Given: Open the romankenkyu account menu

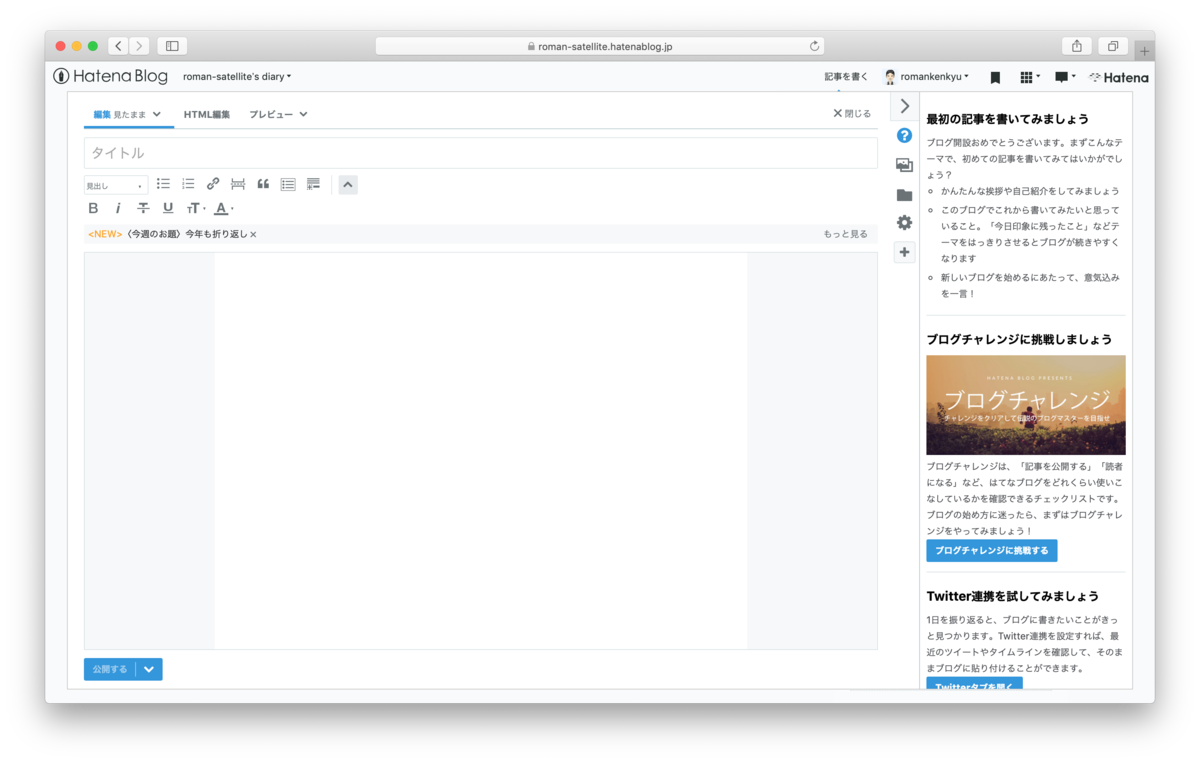Looking at the screenshot, I should (927, 77).
